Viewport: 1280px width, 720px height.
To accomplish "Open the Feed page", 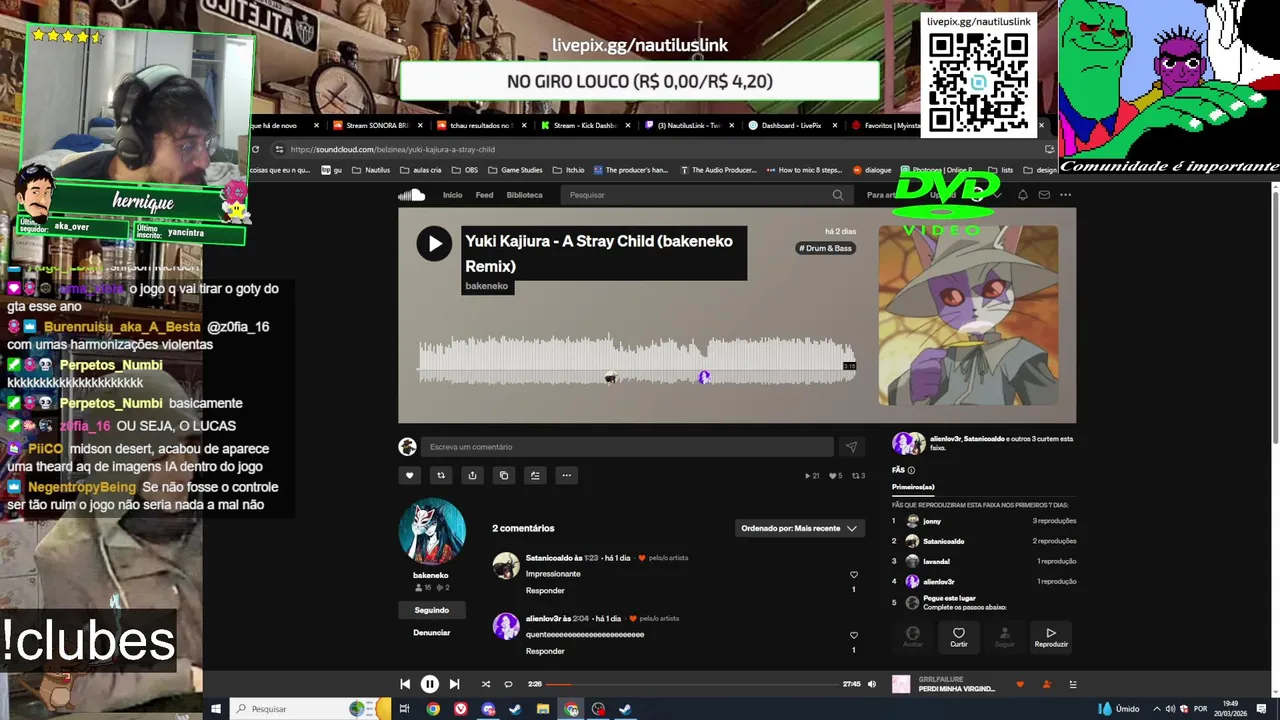I will [484, 195].
